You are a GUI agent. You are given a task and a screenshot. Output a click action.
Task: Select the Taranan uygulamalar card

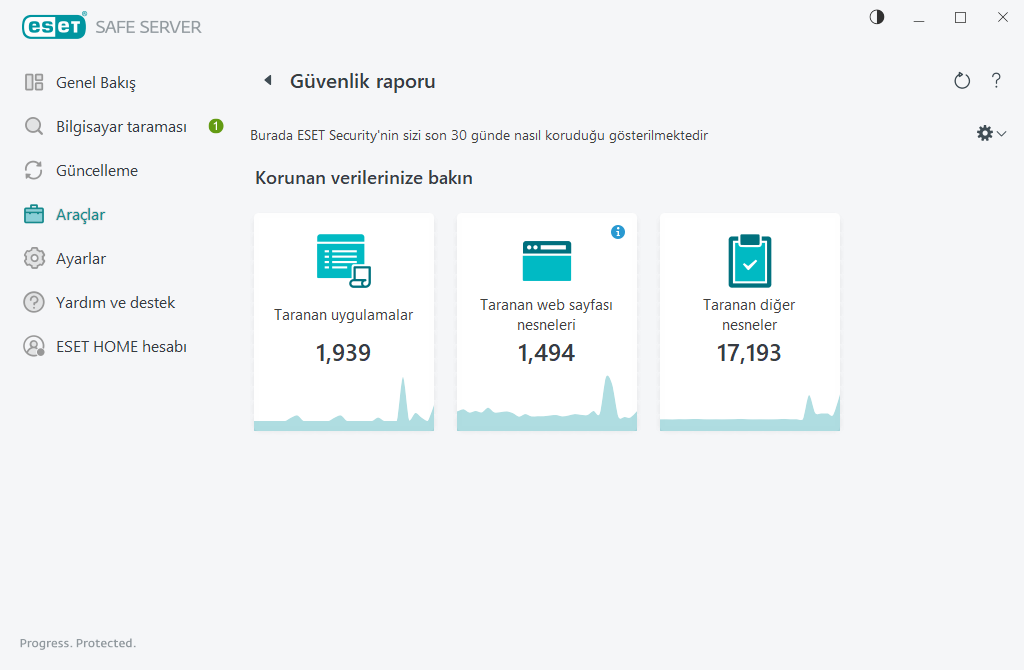[343, 315]
